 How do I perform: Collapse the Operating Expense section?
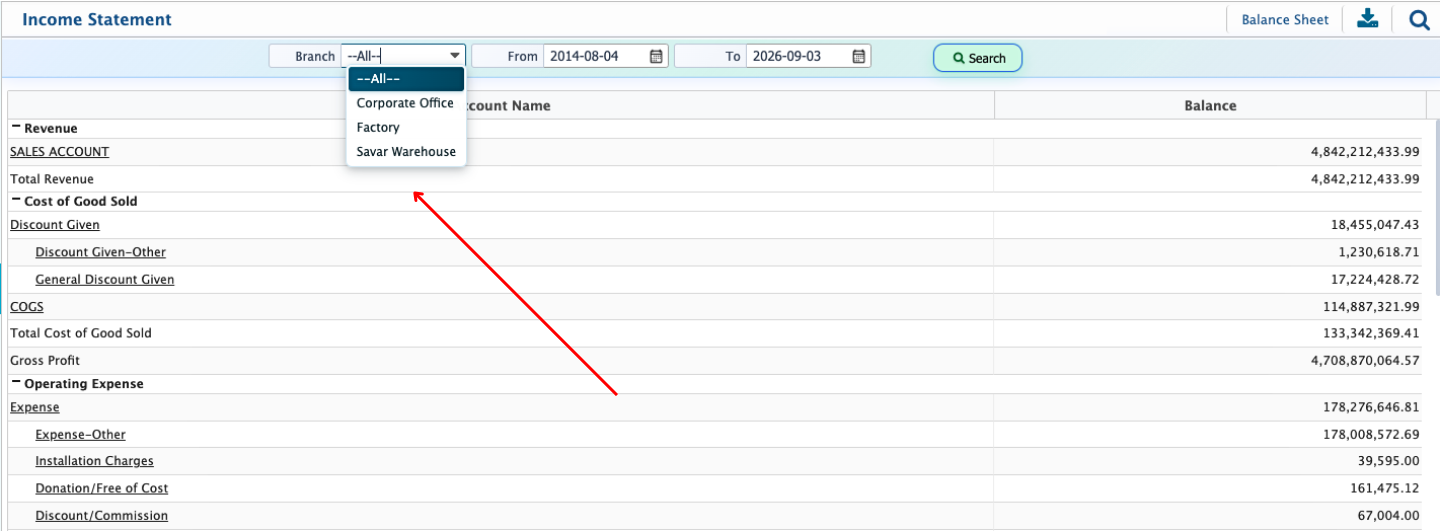click(x=16, y=383)
